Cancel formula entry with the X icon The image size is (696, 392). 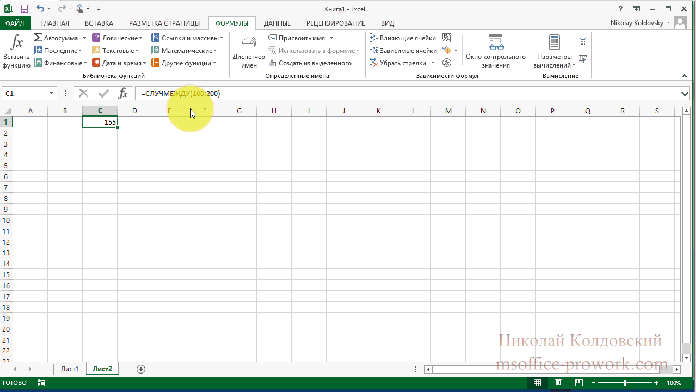[x=83, y=93]
